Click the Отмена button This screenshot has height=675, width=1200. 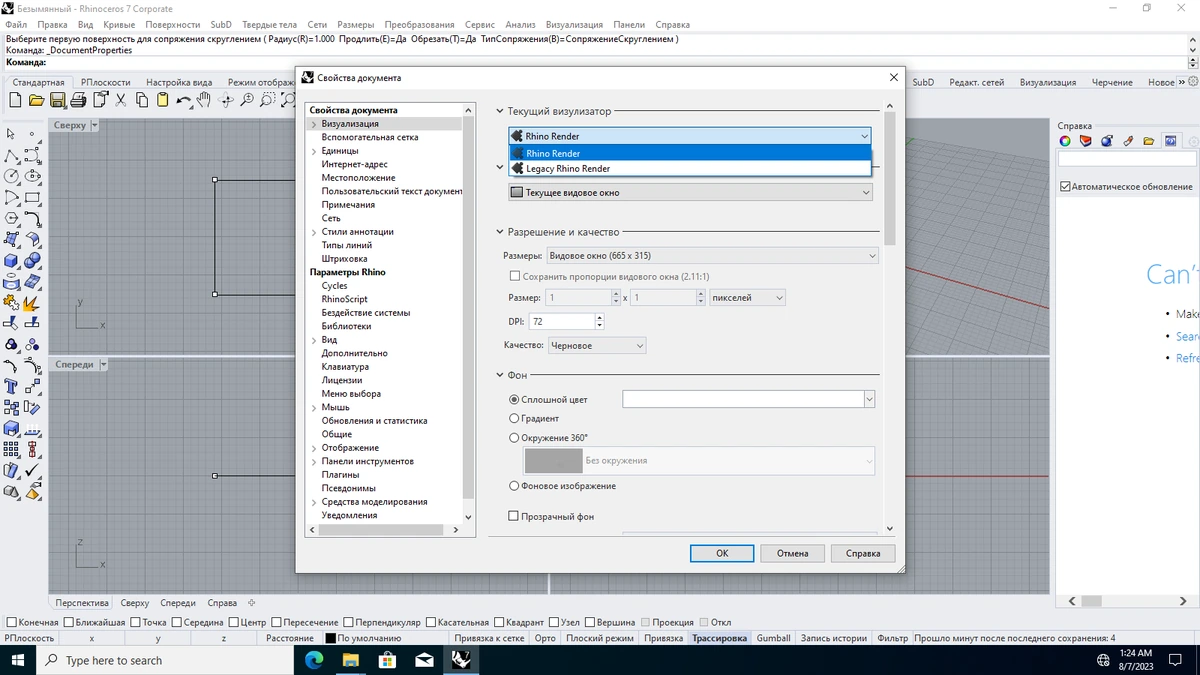pos(792,553)
